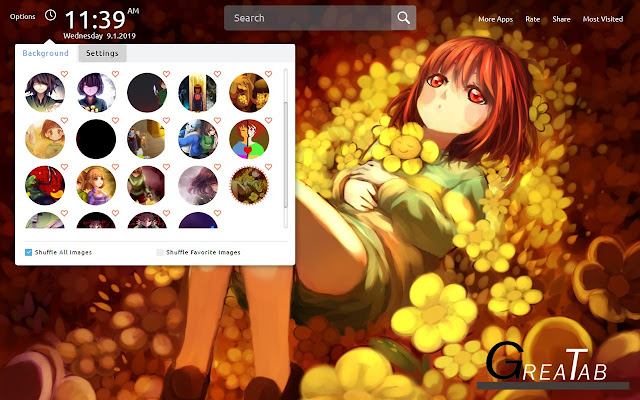The image size is (640, 400).
Task: Select smiling dark-haired red-eyed character wallpaper
Action: tap(45, 93)
